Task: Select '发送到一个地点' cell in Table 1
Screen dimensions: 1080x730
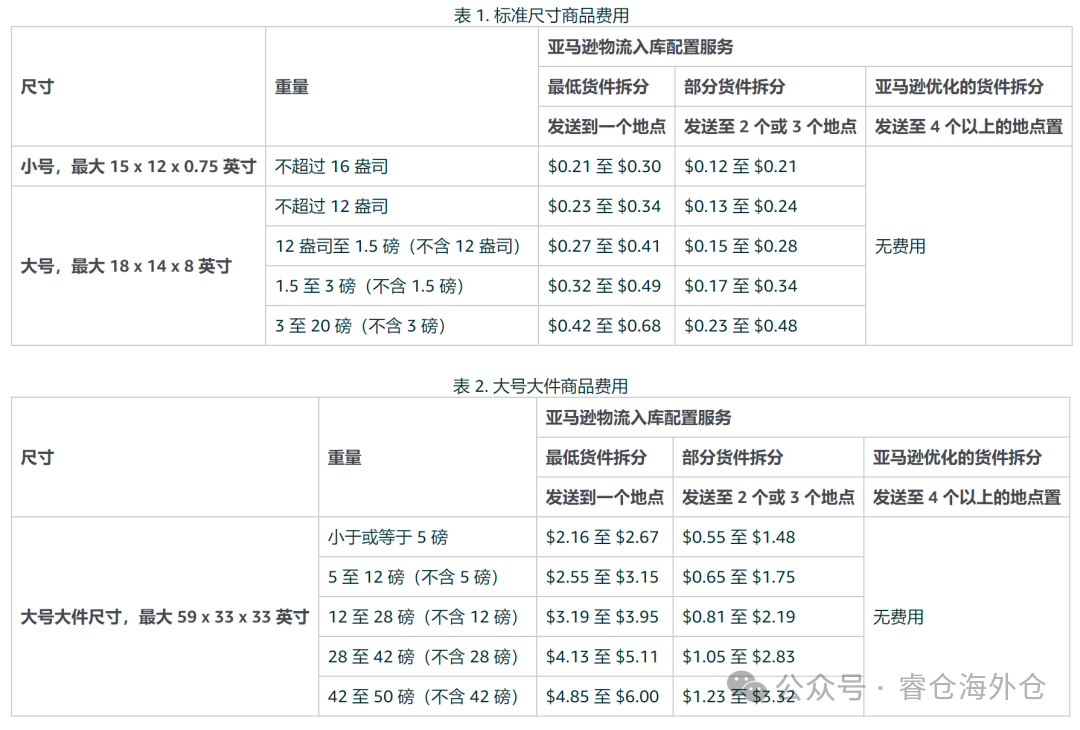Action: click(x=607, y=127)
